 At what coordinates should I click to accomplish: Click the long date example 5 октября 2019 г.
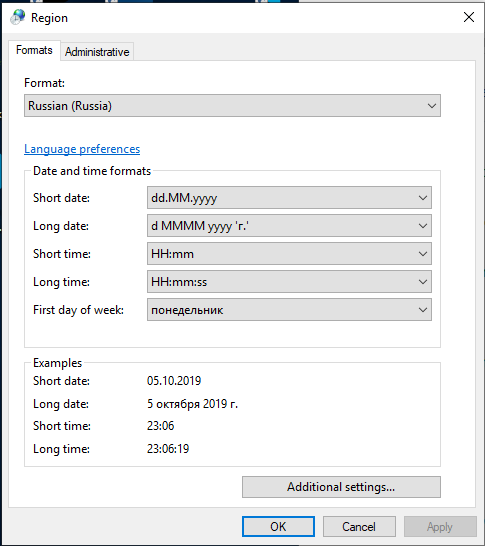point(192,404)
